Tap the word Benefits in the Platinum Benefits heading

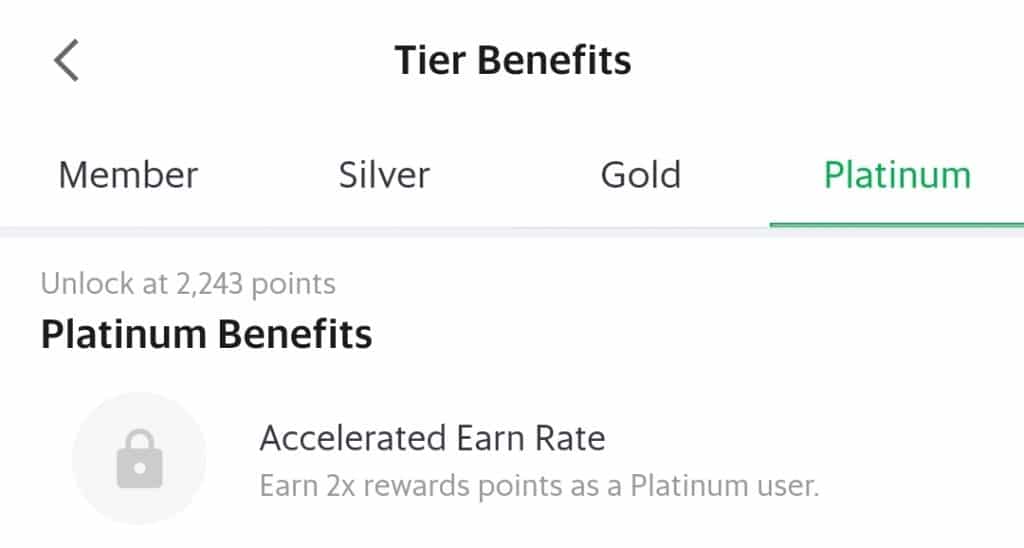click(x=295, y=334)
